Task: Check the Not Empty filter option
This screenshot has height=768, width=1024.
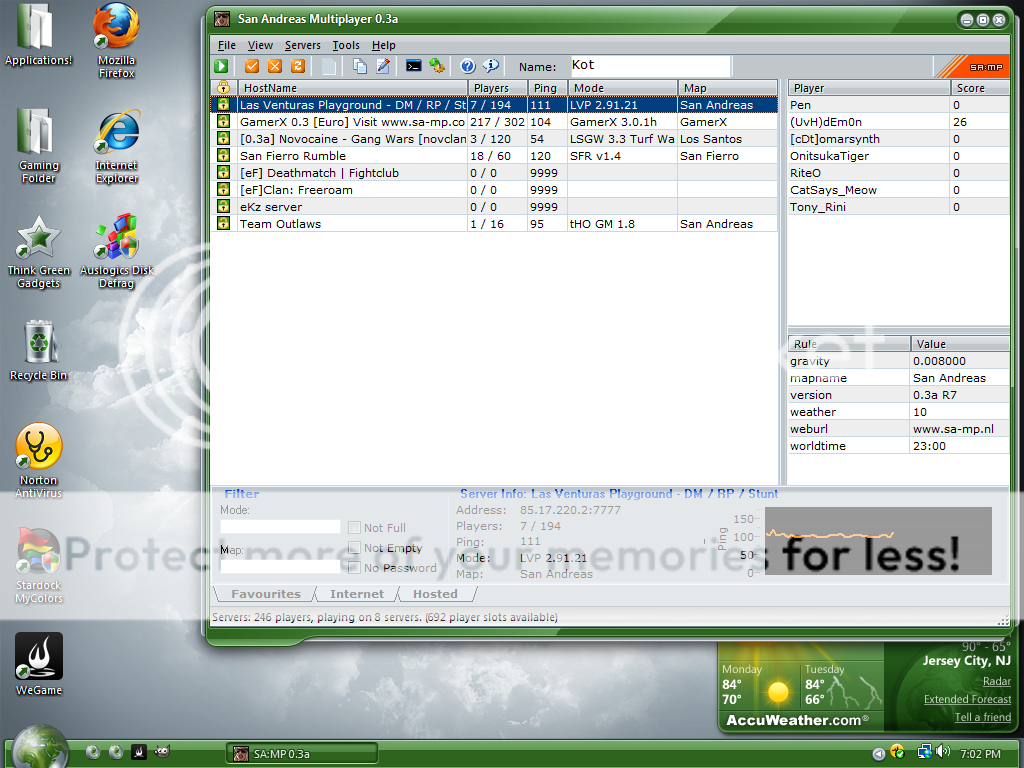Action: click(x=354, y=548)
